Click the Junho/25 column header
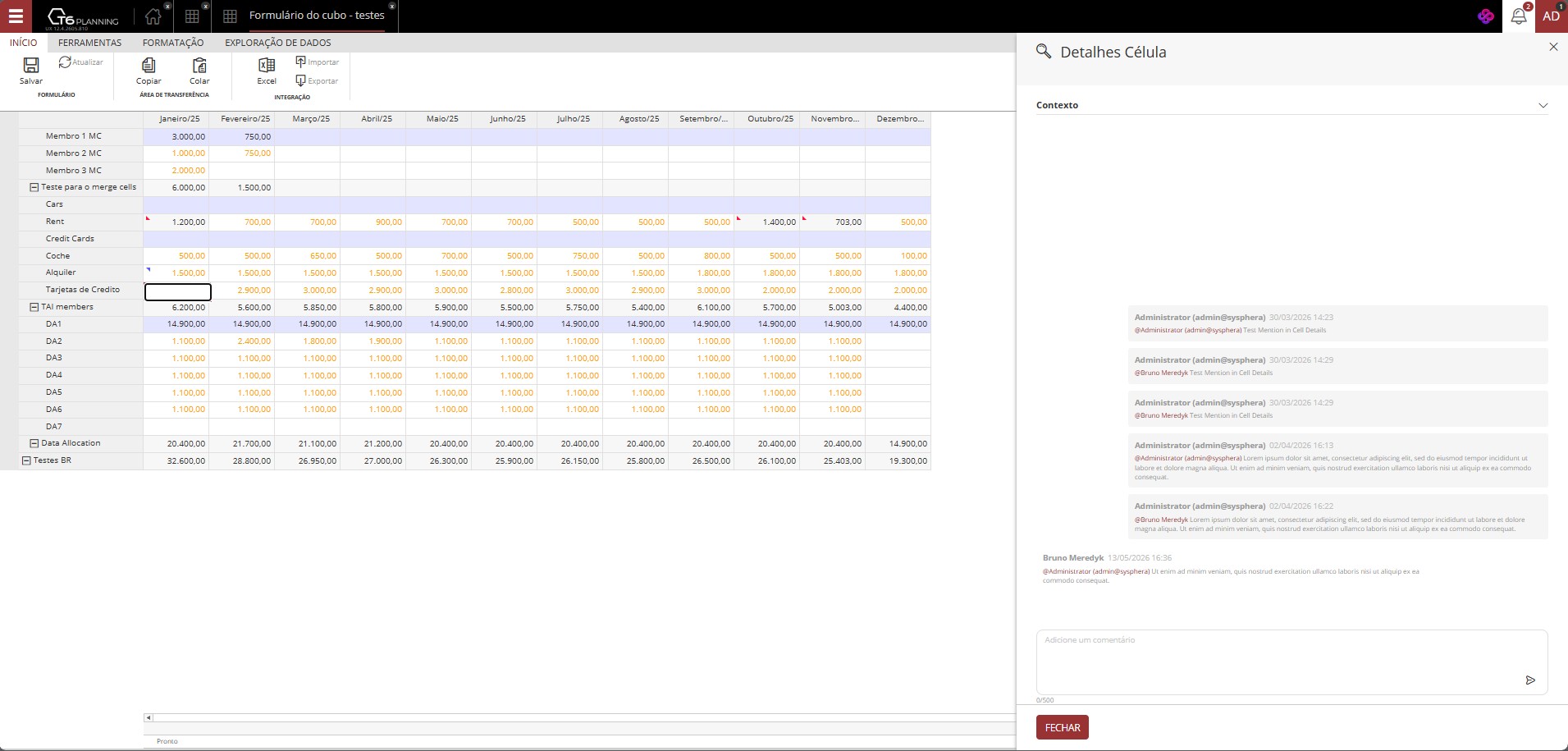Viewport: 1568px width, 751px height. pos(505,119)
